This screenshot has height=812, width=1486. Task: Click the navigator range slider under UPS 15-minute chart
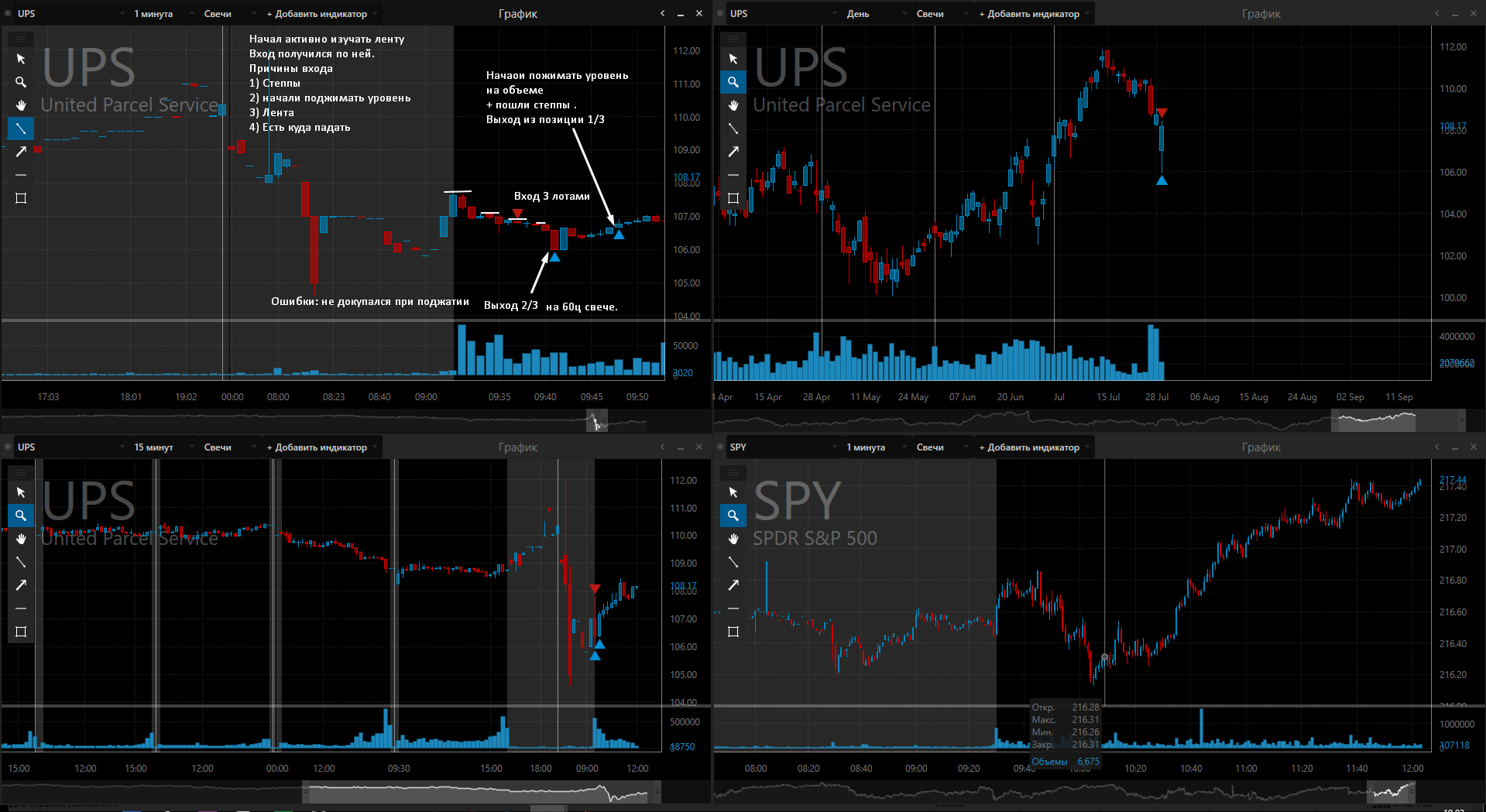pos(482,792)
